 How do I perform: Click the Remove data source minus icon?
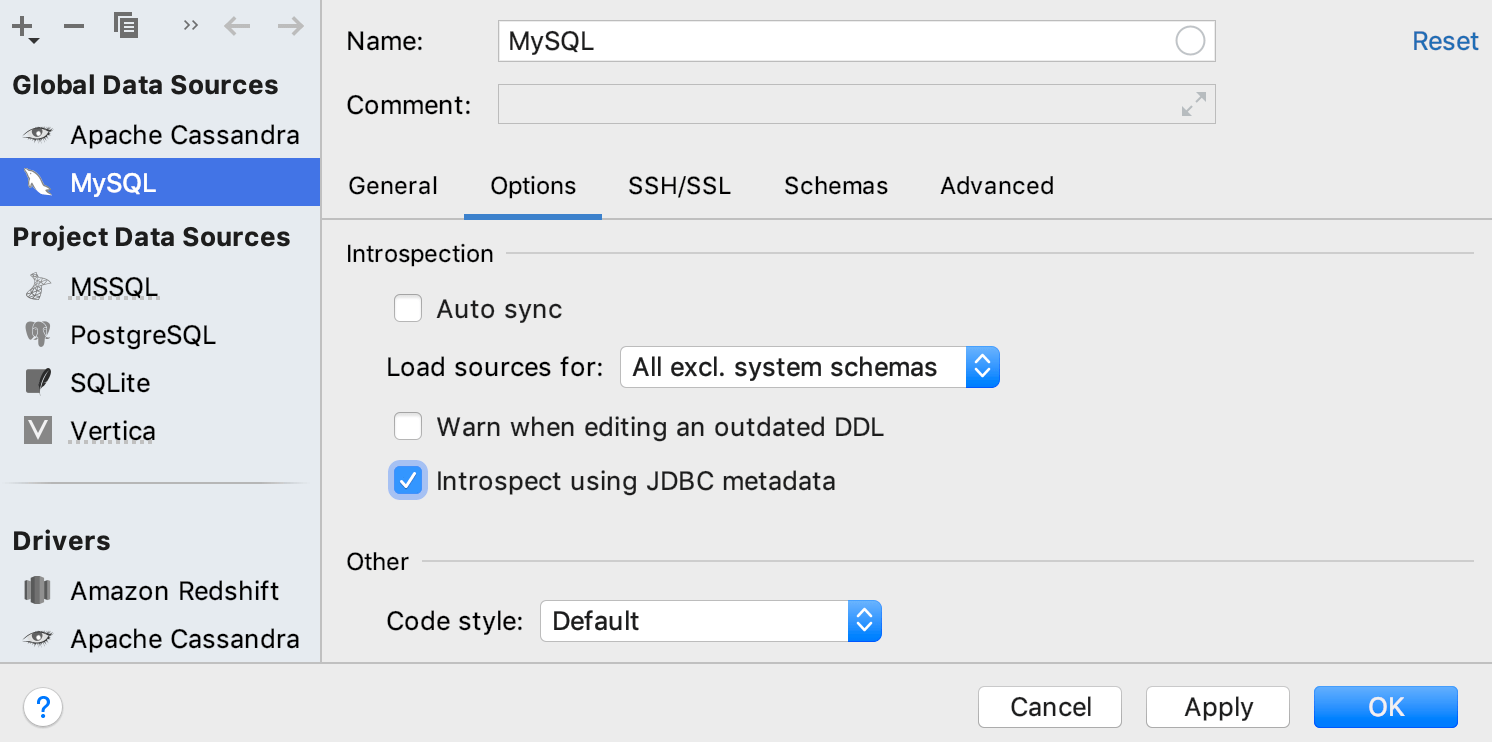coord(74,26)
